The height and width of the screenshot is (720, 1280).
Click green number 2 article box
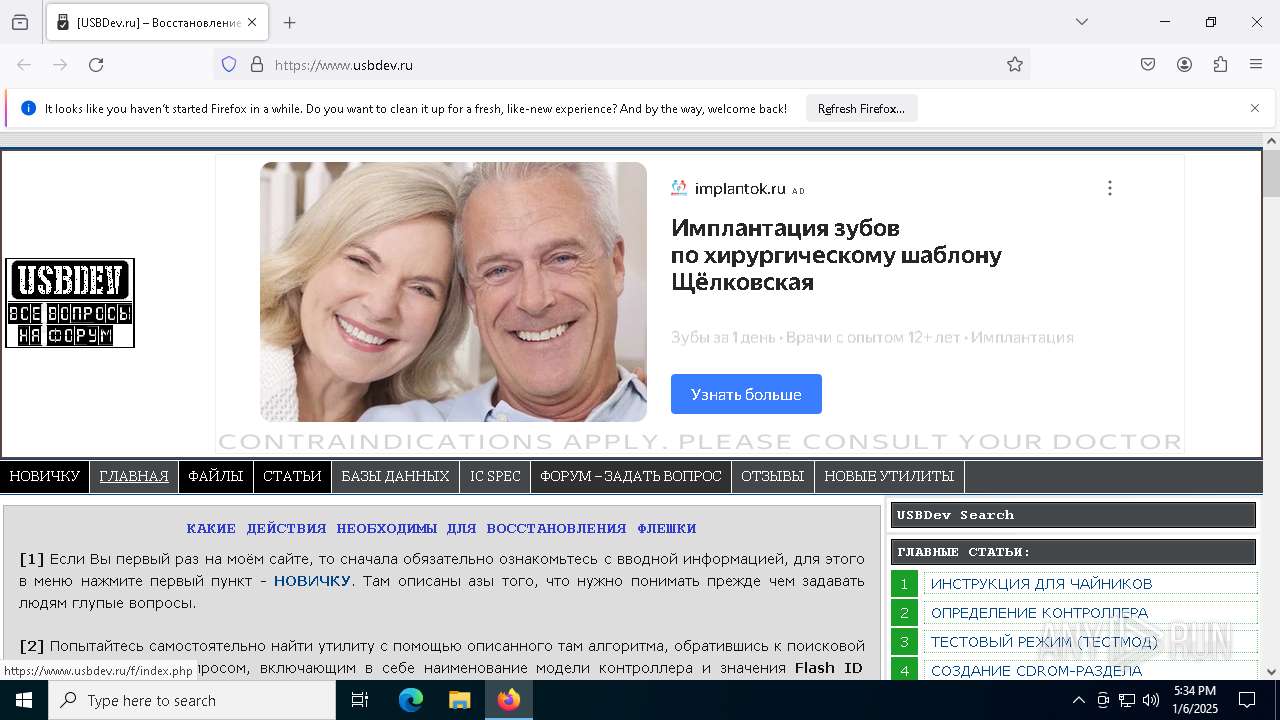(904, 612)
